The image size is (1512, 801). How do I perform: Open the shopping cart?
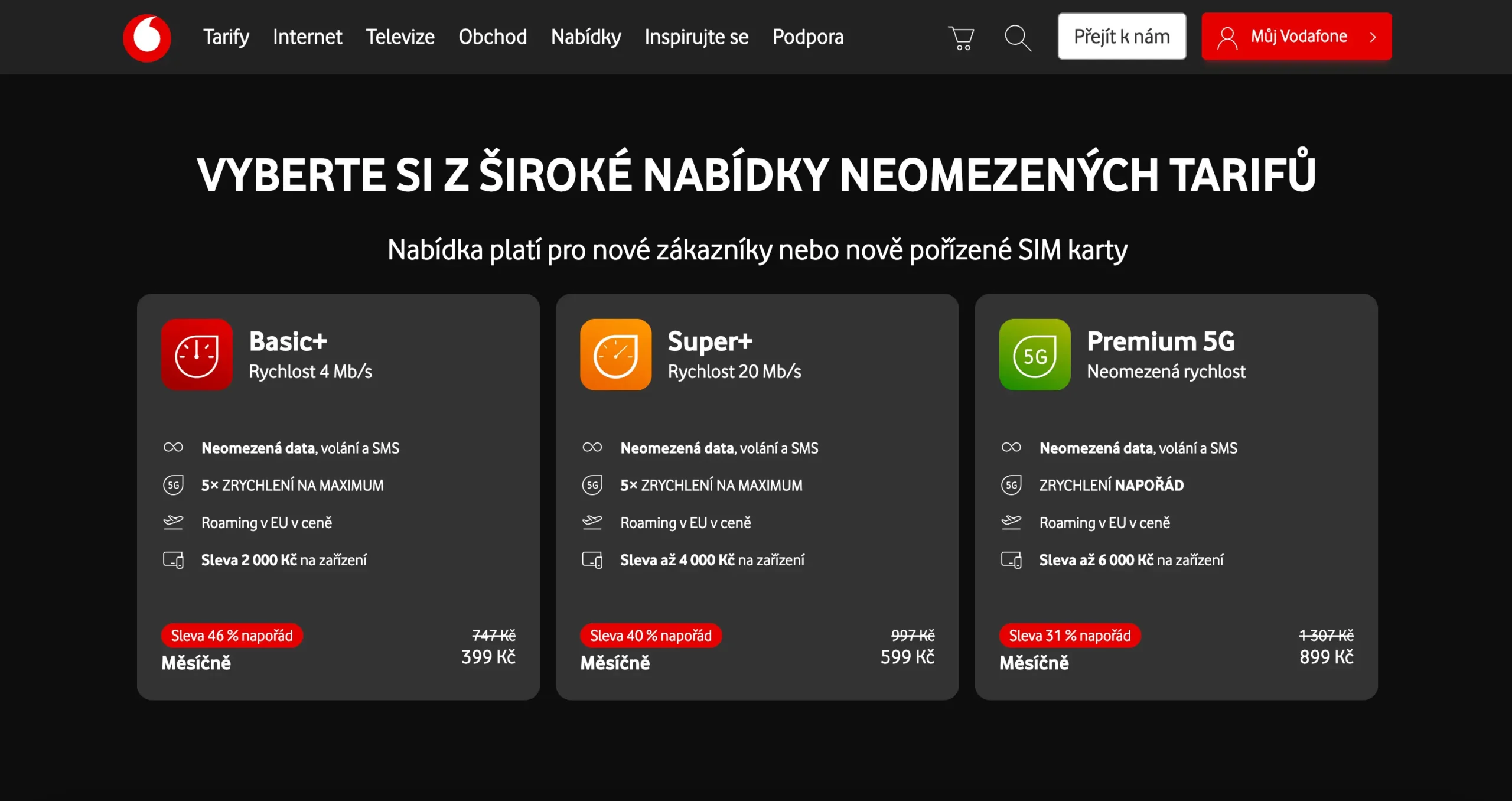pos(961,38)
